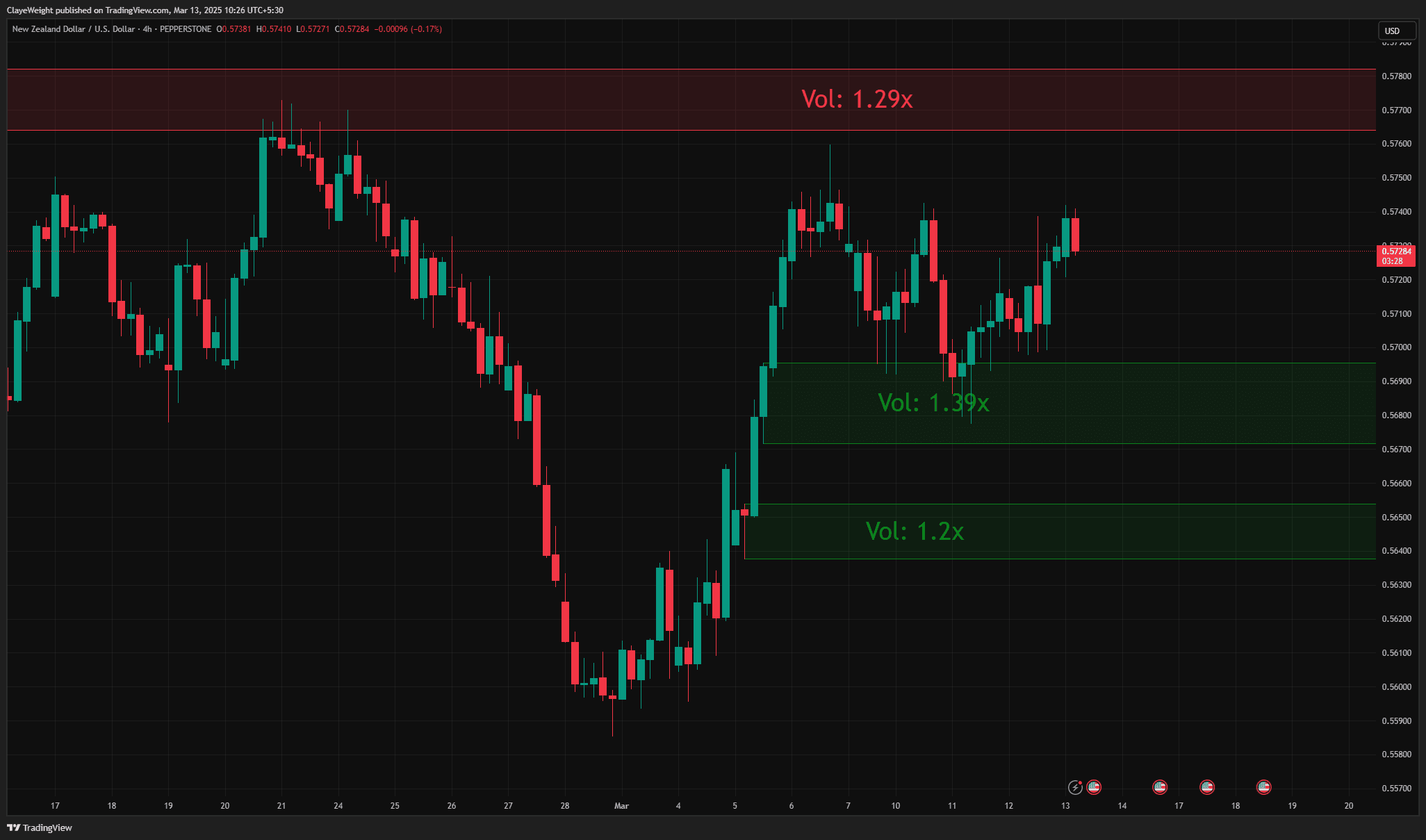The width and height of the screenshot is (1426, 840).
Task: Select the green zone labeled Vol: 1.39x
Action: 933,402
